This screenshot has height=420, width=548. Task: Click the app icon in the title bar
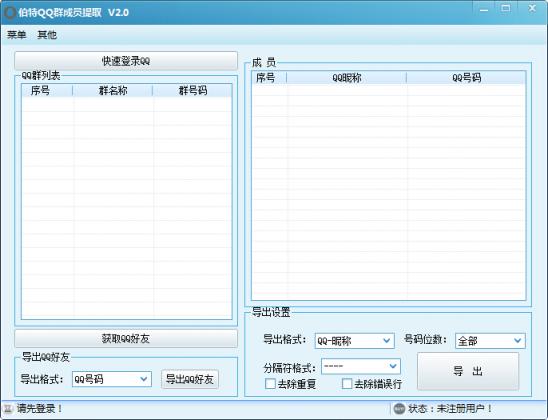pos(10,13)
